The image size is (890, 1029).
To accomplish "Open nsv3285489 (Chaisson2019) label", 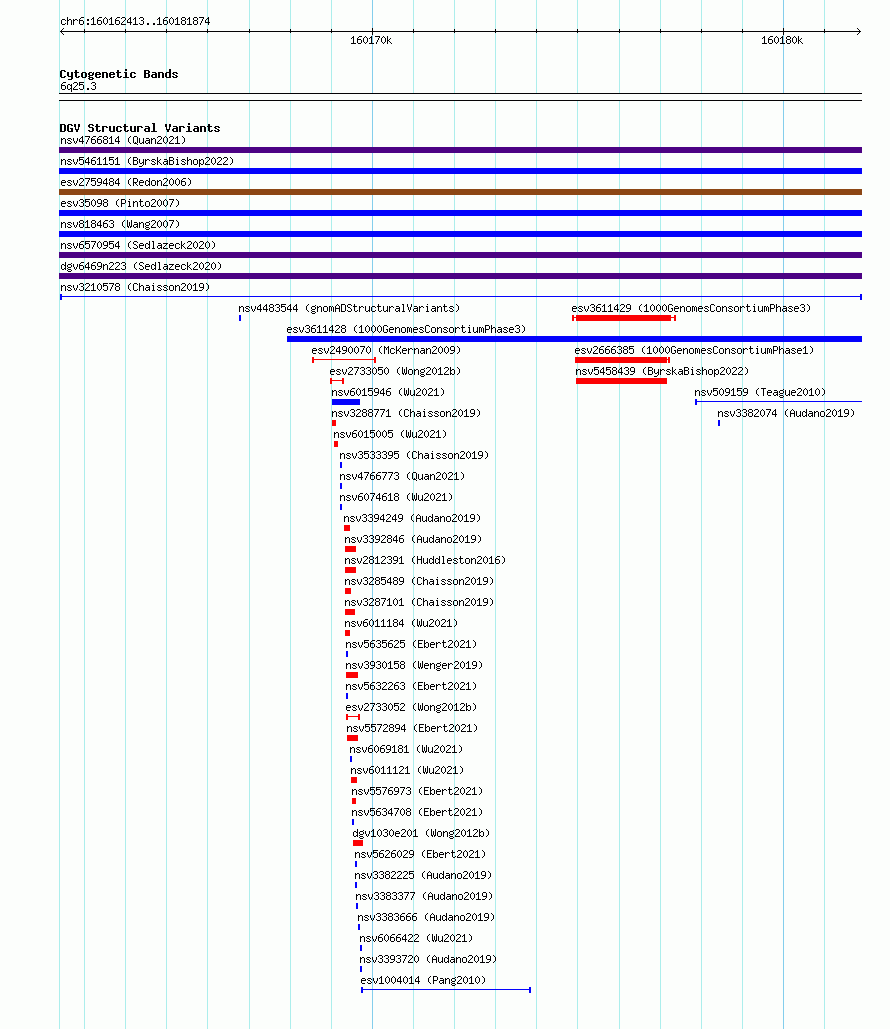I will pos(419,581).
